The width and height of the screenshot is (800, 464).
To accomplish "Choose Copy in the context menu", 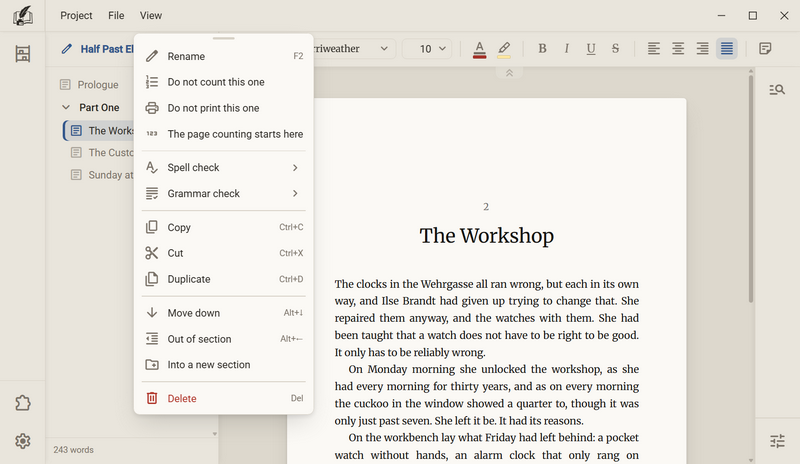I will coord(223,227).
